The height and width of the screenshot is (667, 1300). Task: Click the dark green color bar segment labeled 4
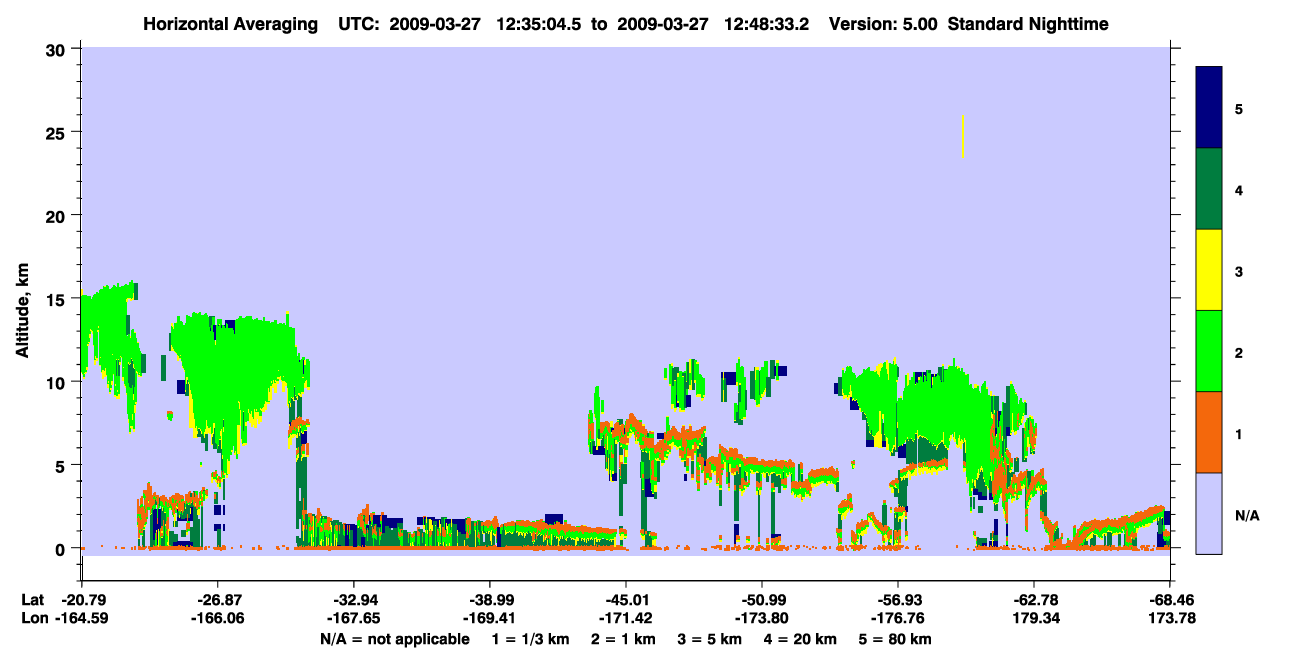click(1209, 189)
